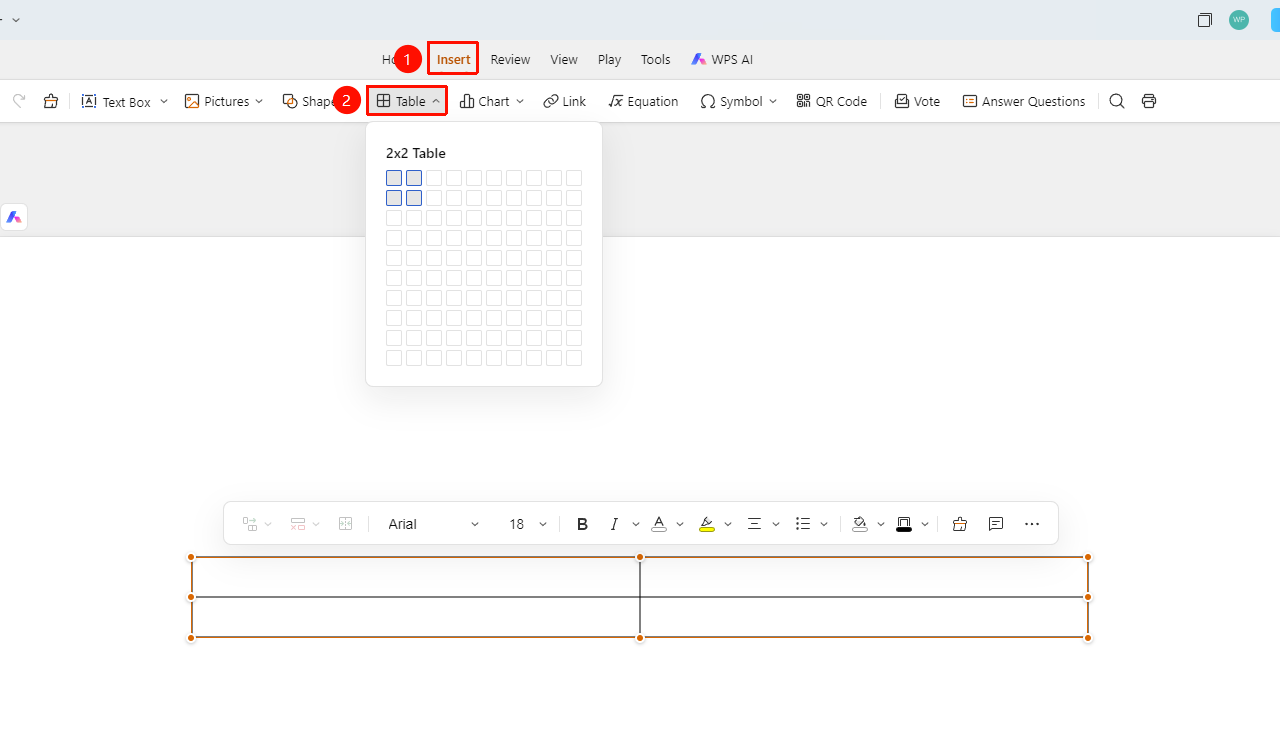The height and width of the screenshot is (750, 1280).
Task: Apply the font color button
Action: point(659,524)
